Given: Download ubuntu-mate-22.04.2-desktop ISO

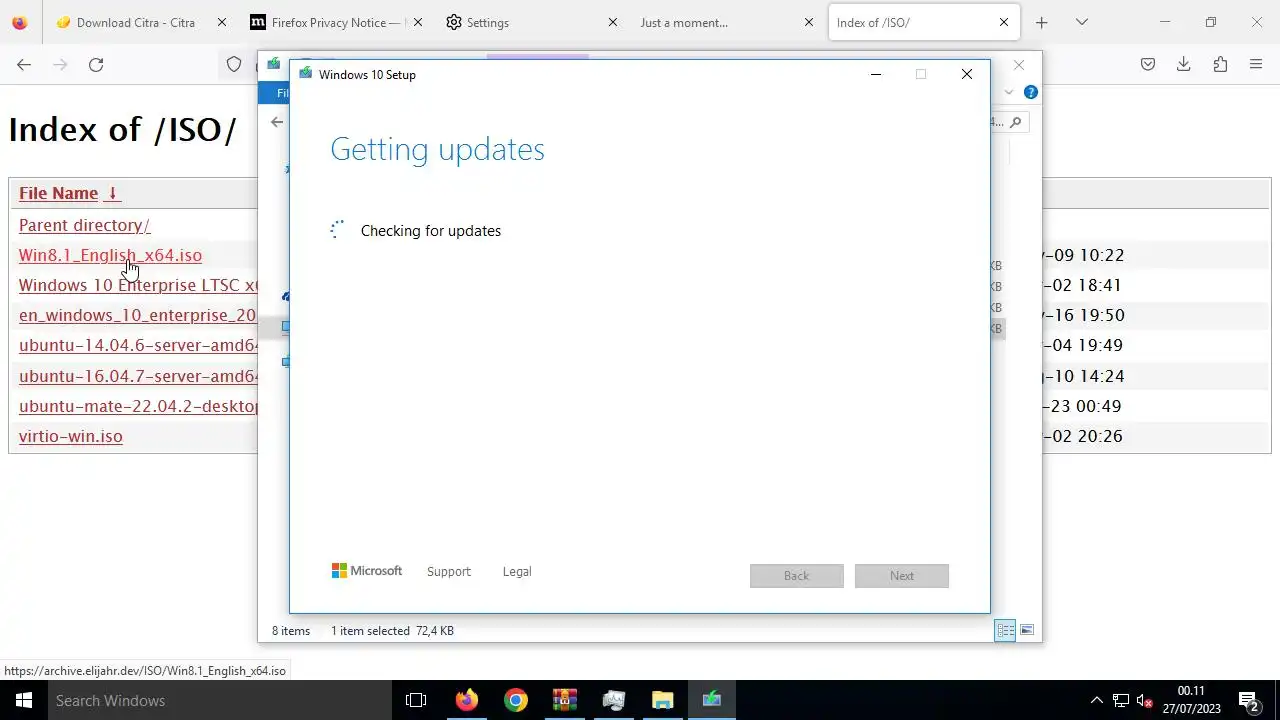Looking at the screenshot, I should click(x=138, y=406).
